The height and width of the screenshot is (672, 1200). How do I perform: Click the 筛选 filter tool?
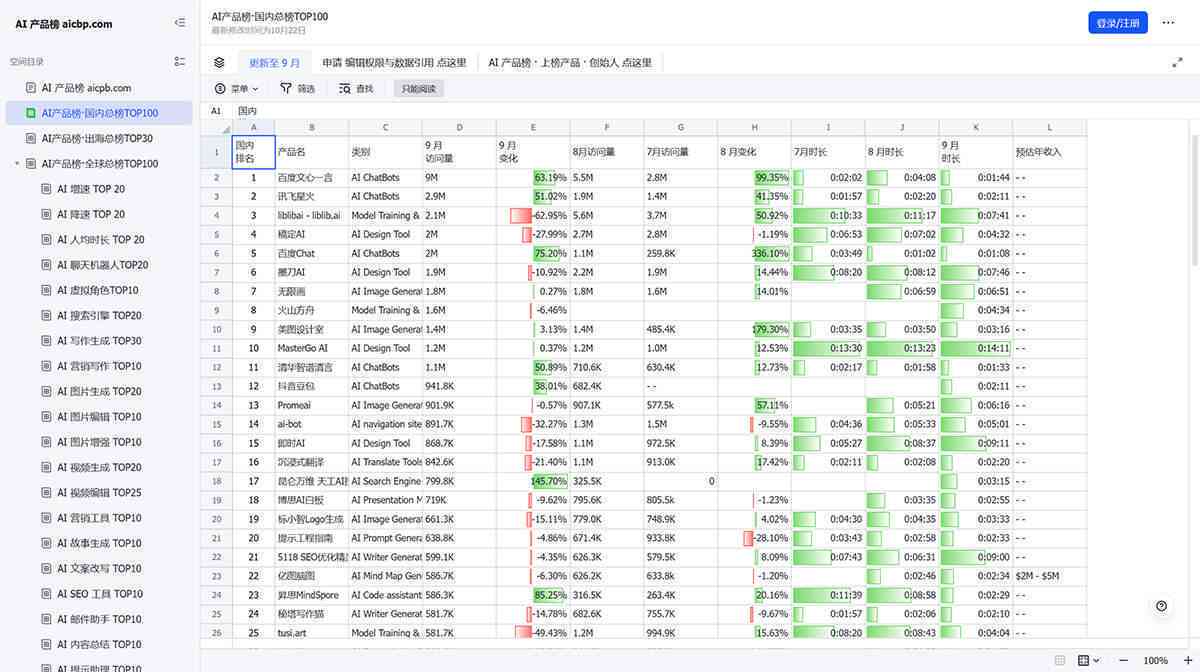tap(297, 89)
